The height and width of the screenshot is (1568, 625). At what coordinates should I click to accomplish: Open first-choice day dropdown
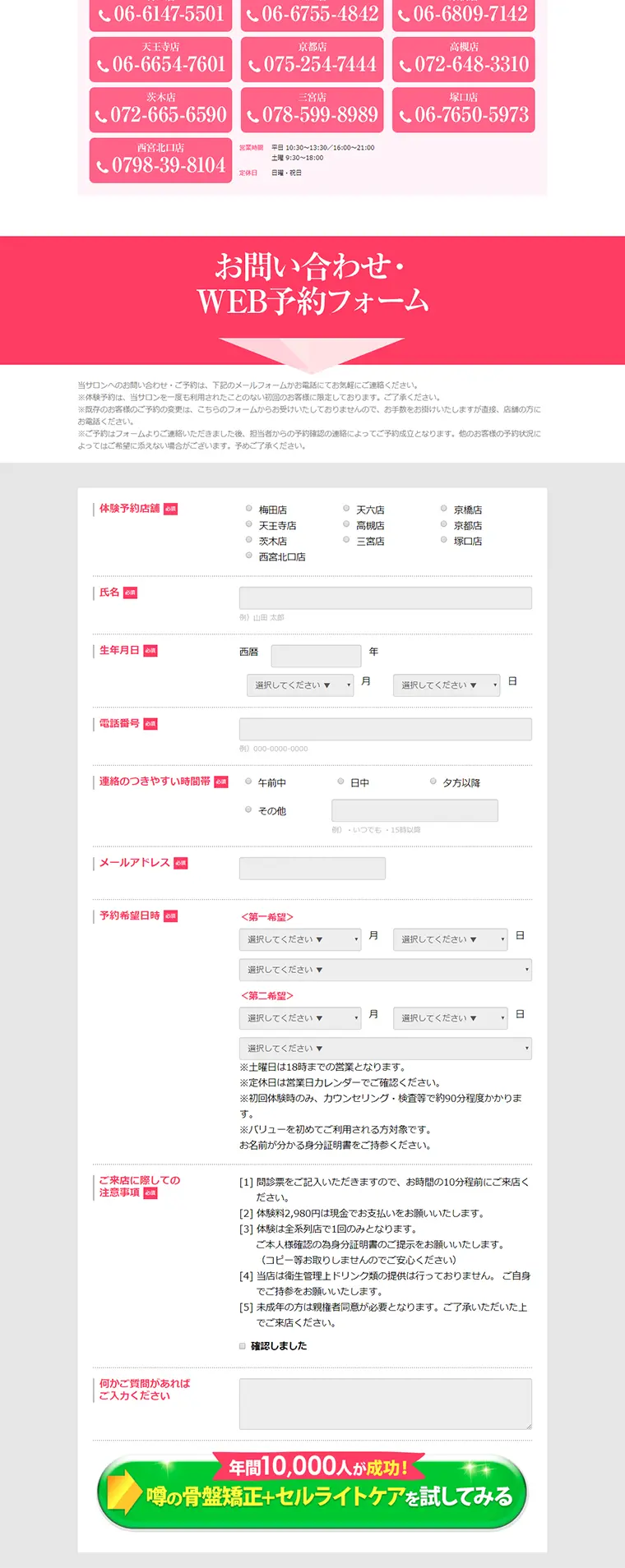pos(450,939)
